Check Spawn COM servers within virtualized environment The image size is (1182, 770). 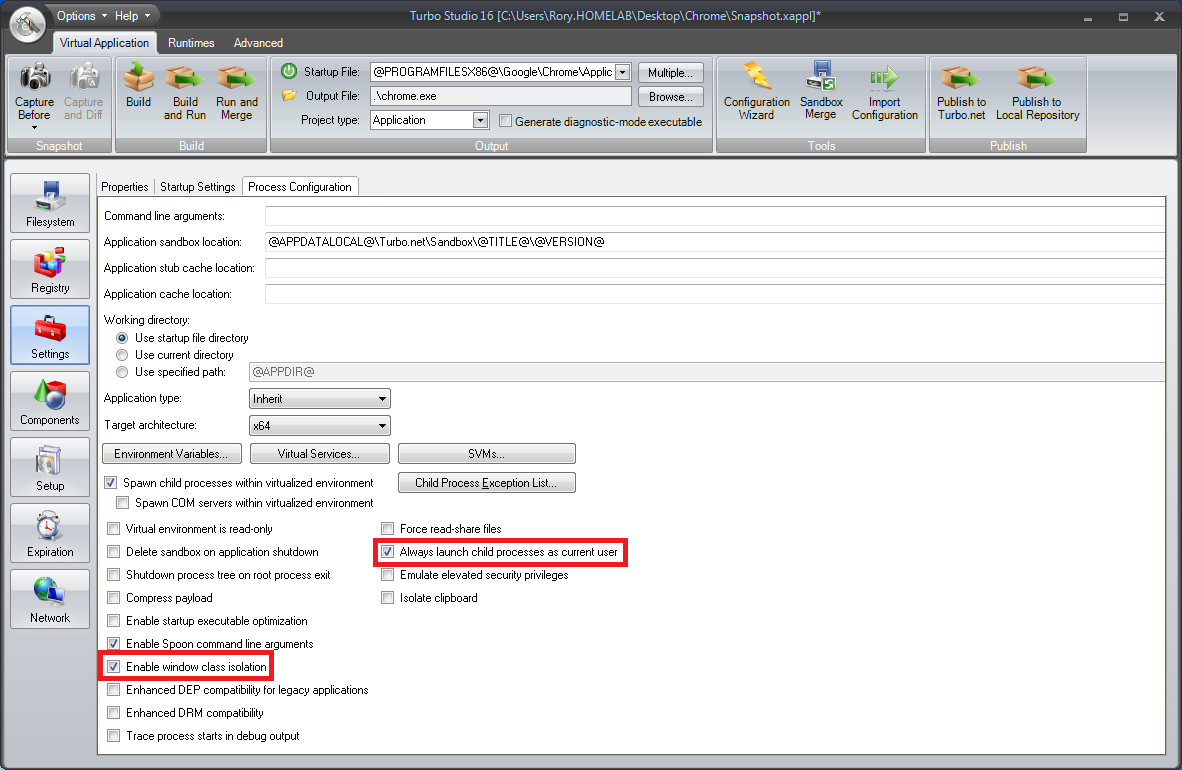[122, 503]
